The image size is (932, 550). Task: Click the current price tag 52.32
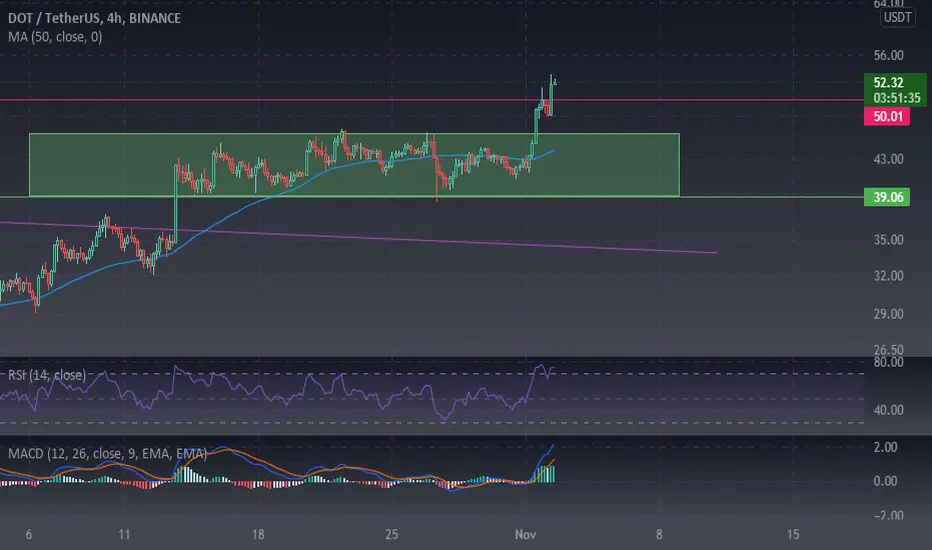point(889,82)
